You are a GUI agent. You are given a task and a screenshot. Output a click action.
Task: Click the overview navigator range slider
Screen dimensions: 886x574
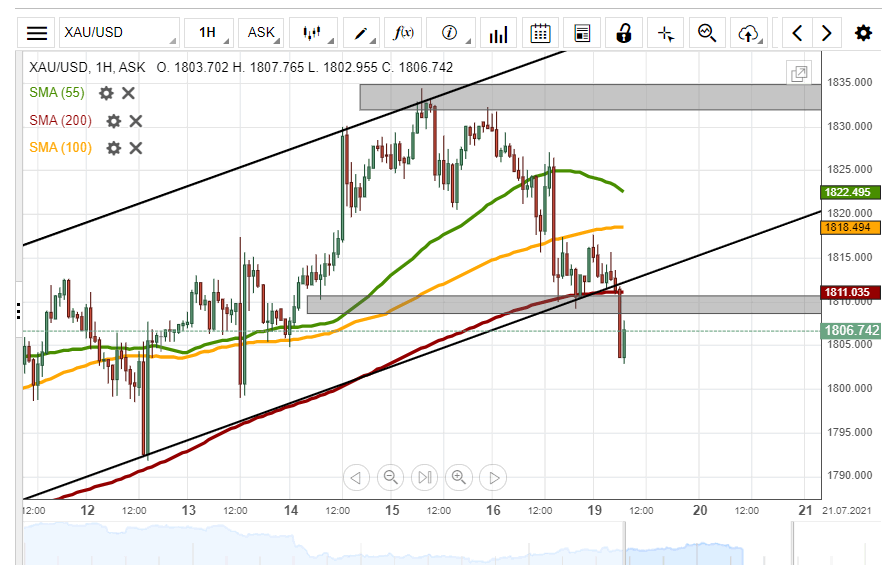click(709, 544)
